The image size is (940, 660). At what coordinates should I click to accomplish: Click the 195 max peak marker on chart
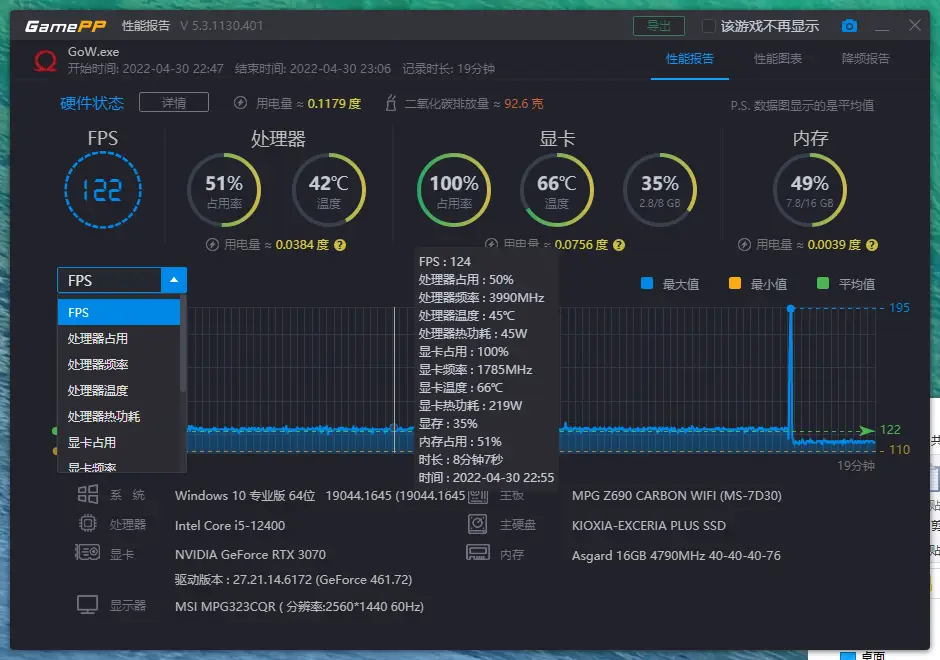click(x=791, y=308)
